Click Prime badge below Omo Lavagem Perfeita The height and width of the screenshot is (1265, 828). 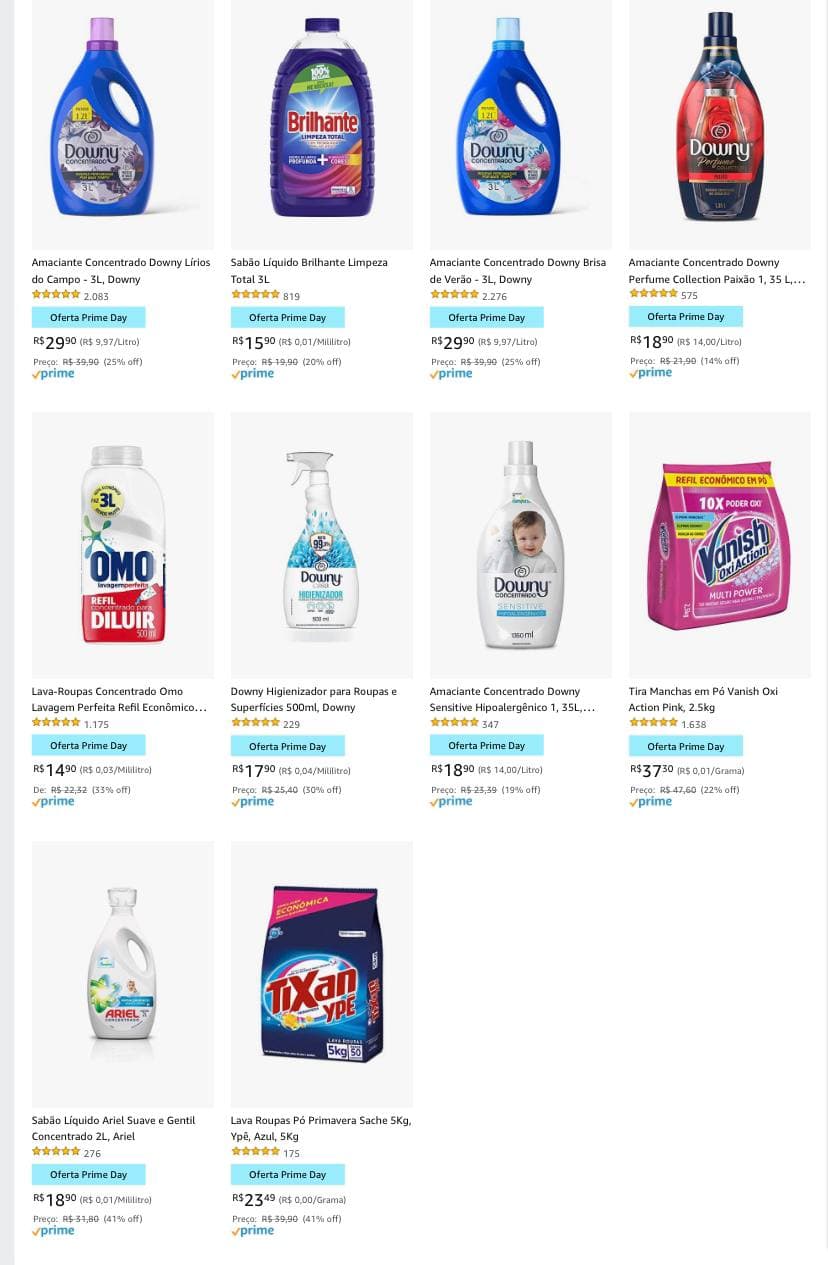coord(53,802)
